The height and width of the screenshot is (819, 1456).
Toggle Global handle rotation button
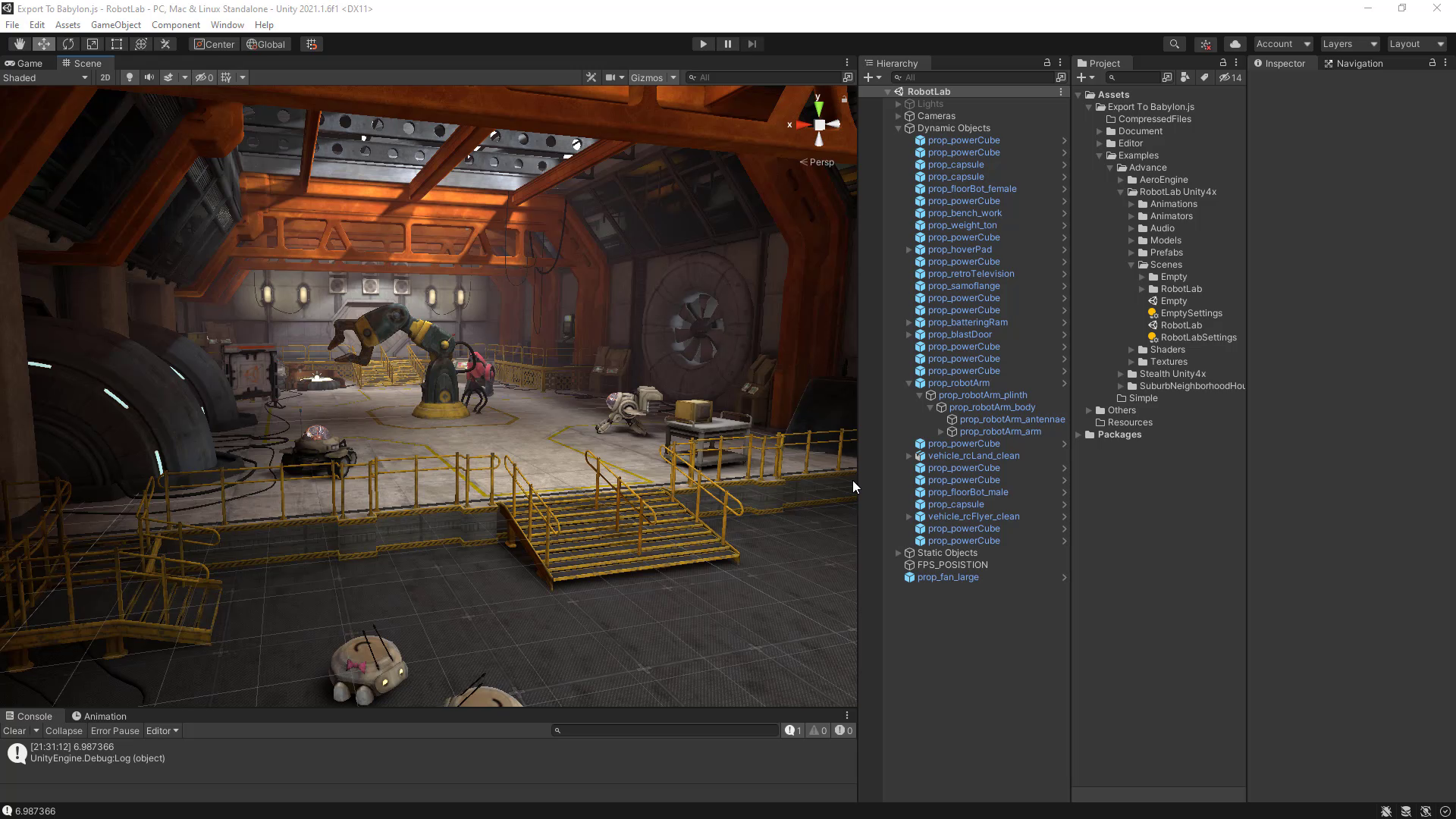click(266, 44)
